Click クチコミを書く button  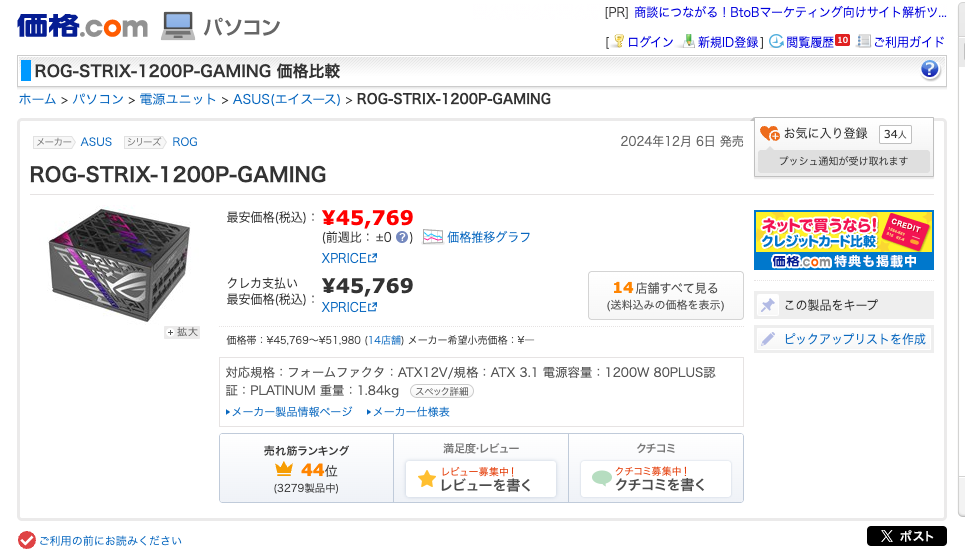pos(655,479)
